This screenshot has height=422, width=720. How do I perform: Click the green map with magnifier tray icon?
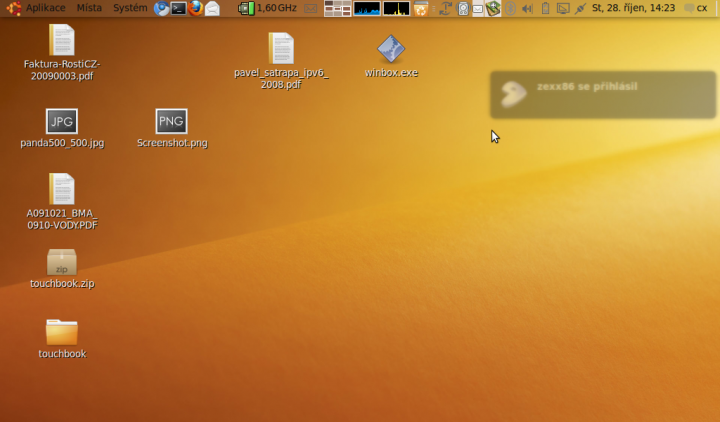point(493,8)
